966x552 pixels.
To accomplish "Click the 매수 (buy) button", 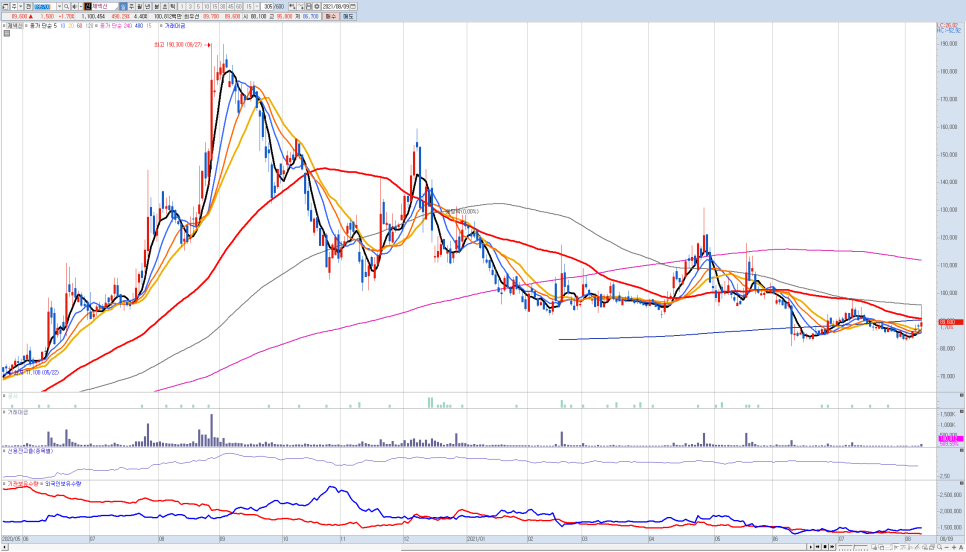I will tap(331, 17).
